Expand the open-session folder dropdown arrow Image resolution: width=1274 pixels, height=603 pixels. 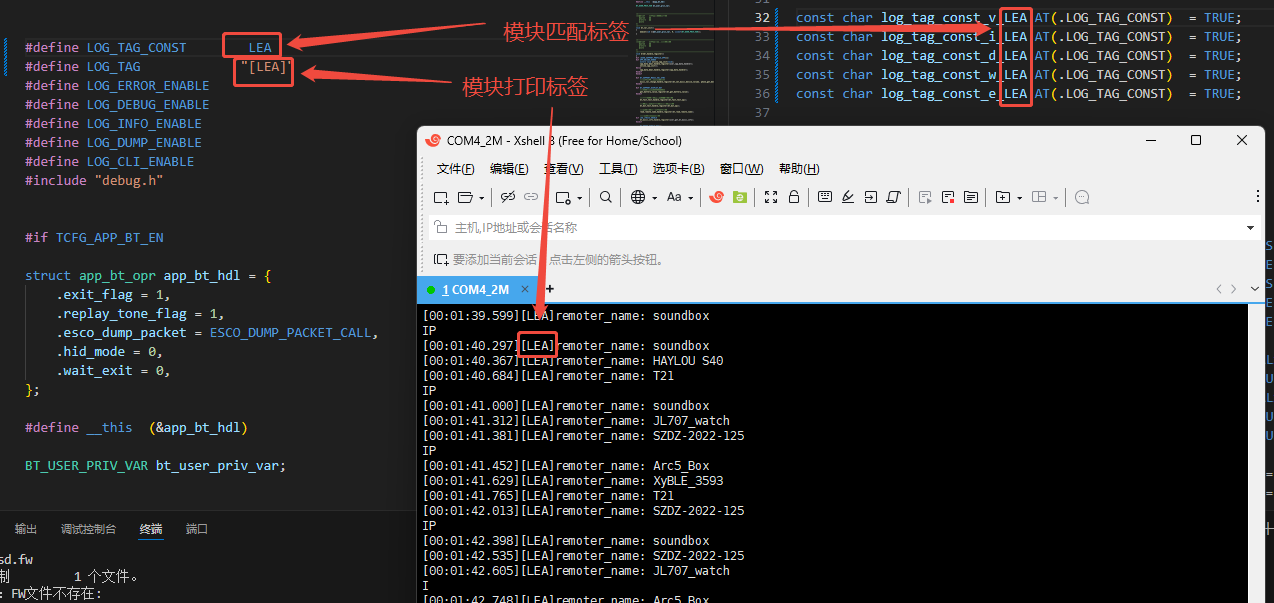point(481,198)
